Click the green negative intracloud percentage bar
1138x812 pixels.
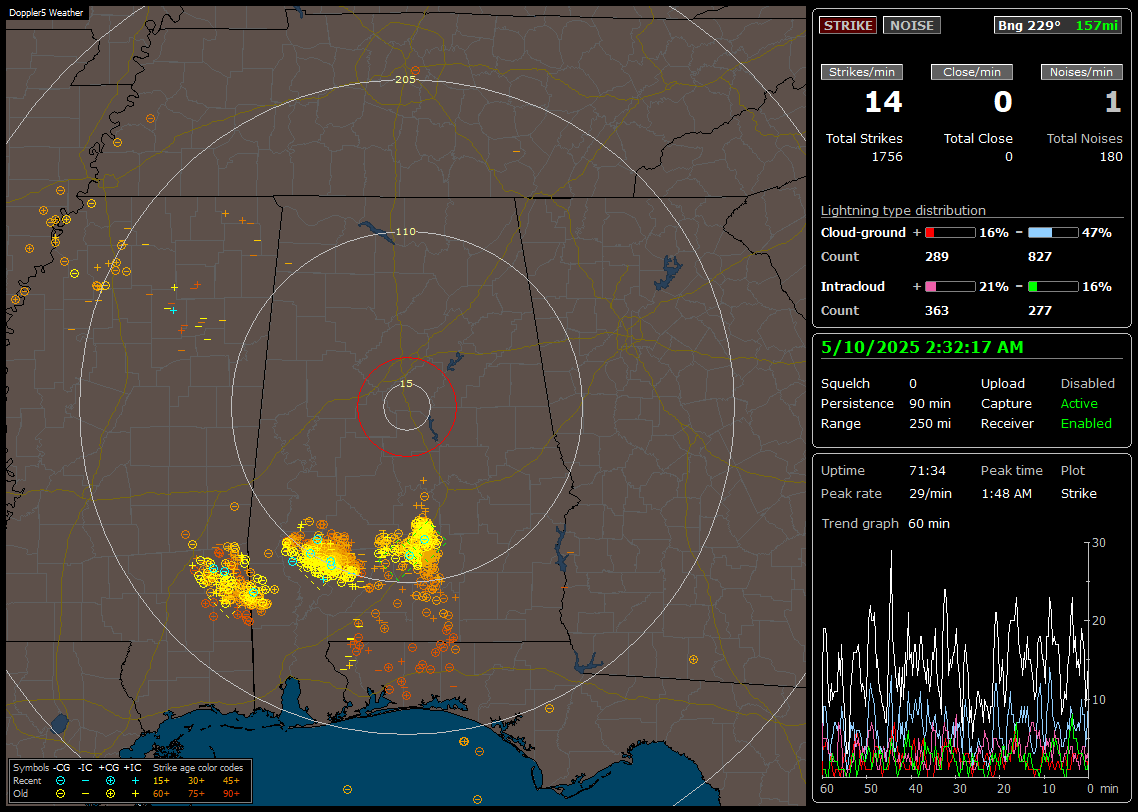[x=1053, y=287]
